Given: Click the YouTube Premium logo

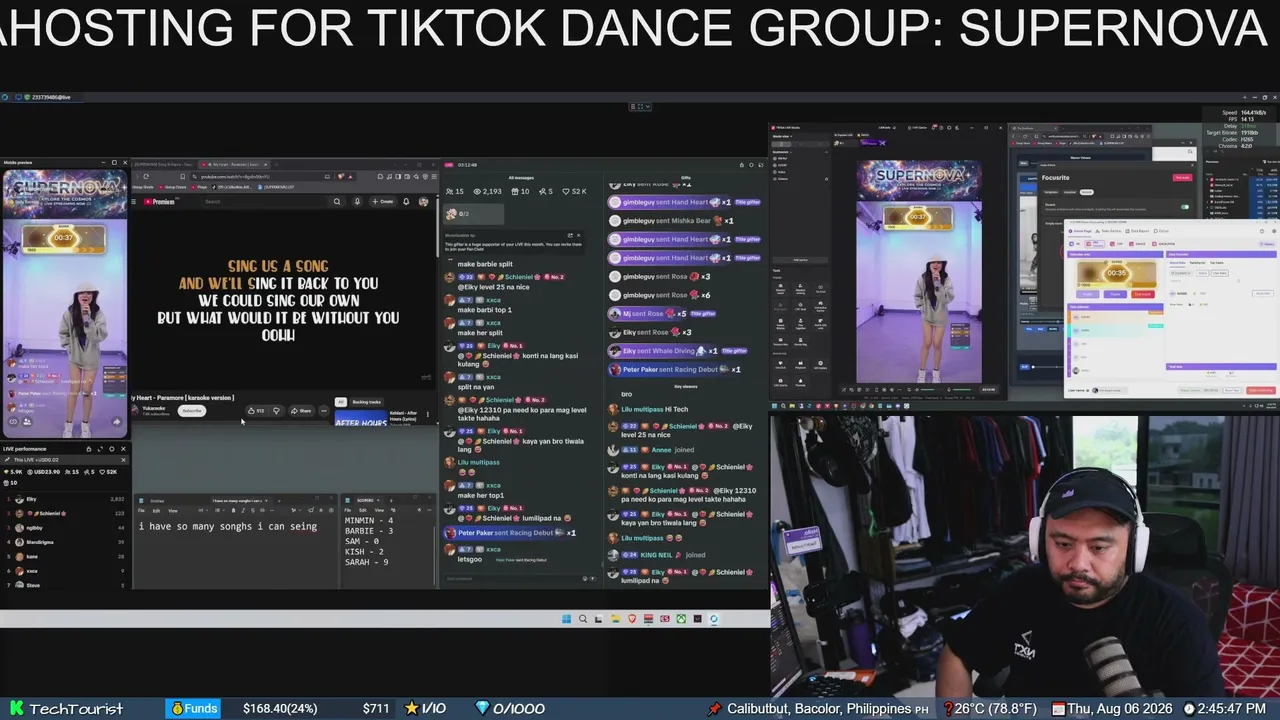Looking at the screenshot, I should click(x=159, y=202).
